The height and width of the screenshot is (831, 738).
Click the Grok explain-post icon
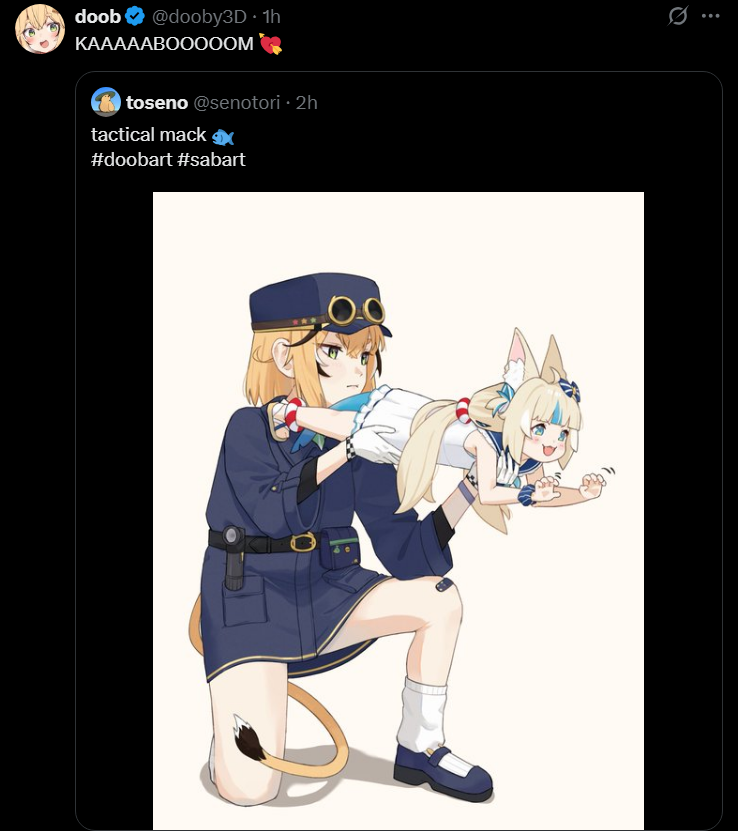coord(677,16)
